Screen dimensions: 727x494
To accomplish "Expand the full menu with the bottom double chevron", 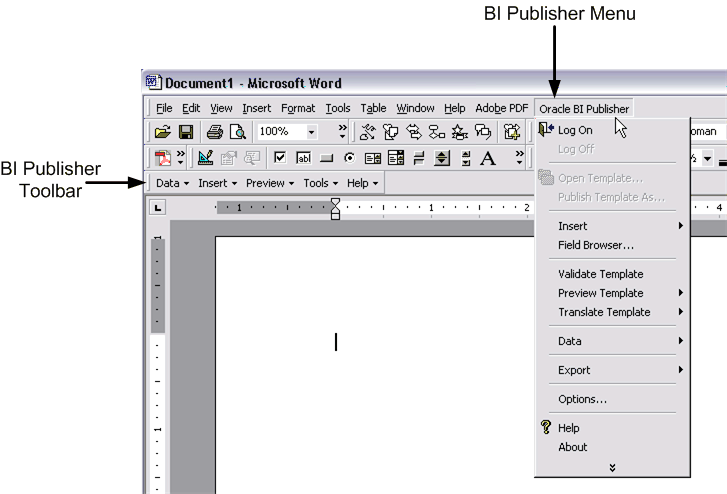I will 612,468.
